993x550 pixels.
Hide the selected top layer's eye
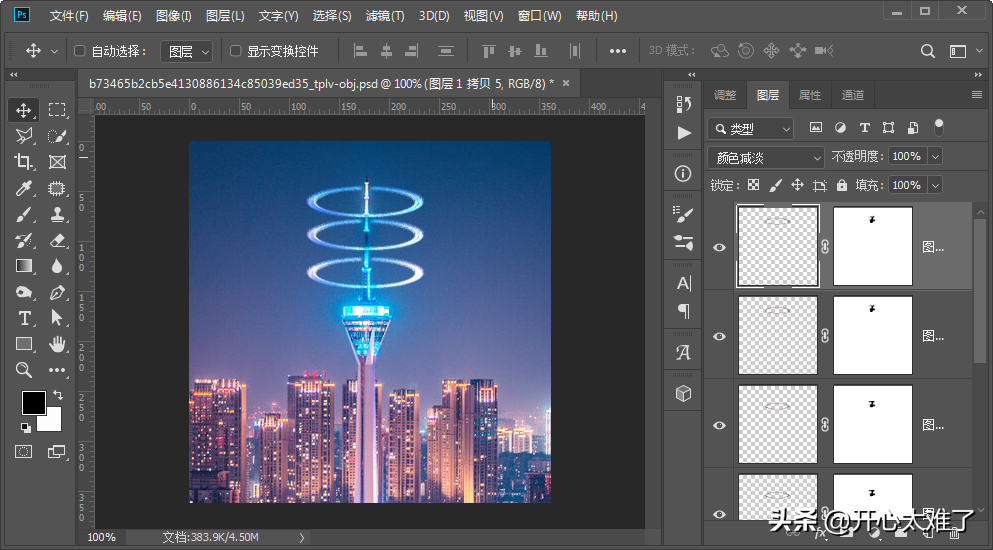719,247
